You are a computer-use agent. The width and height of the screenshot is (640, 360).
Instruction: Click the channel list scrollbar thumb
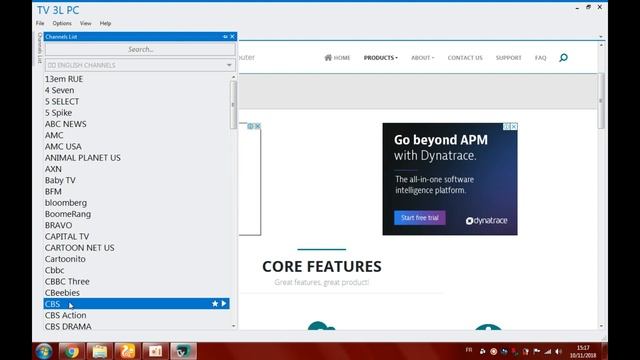click(x=233, y=104)
